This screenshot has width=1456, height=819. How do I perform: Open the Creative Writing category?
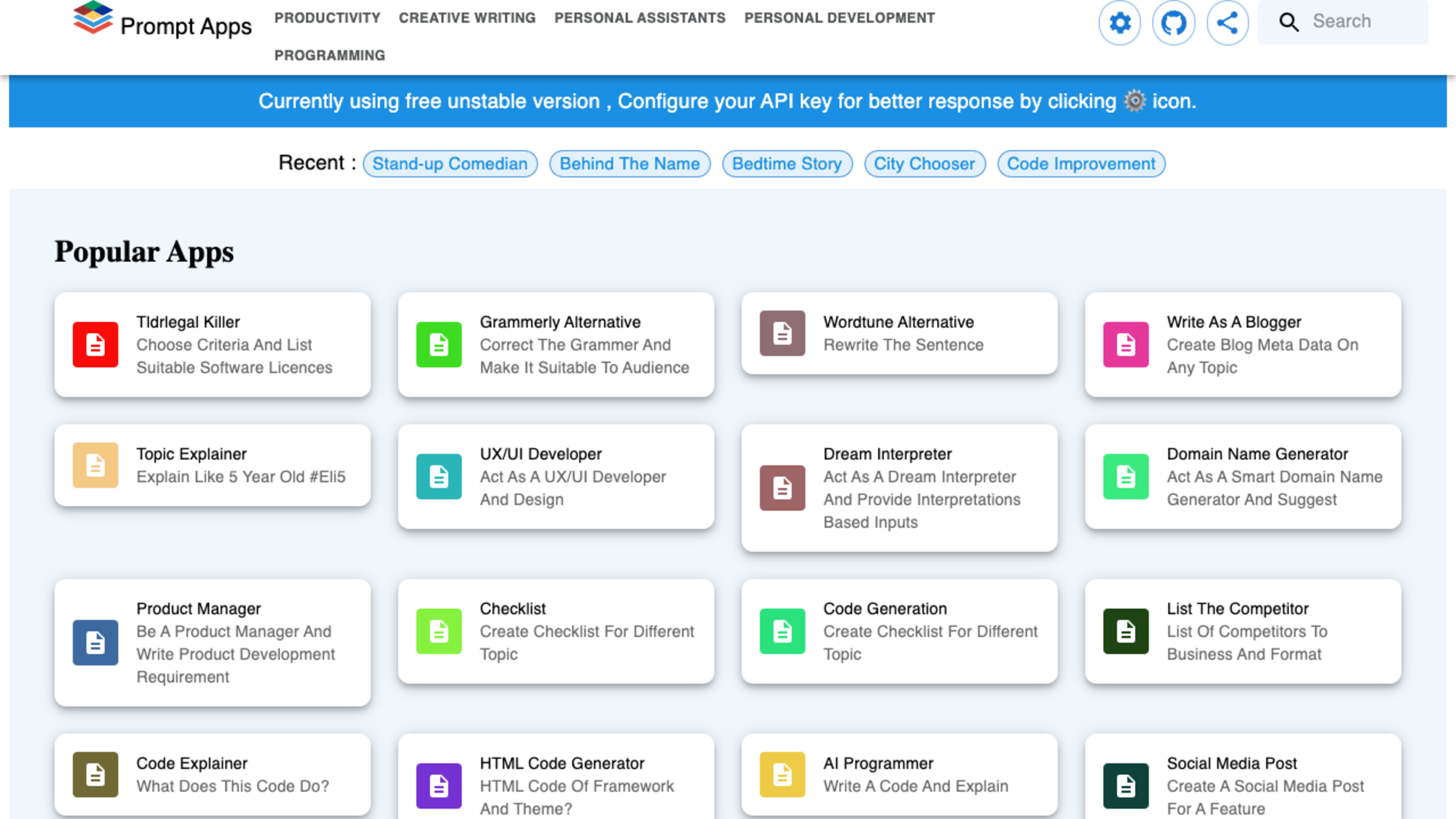pyautogui.click(x=467, y=17)
